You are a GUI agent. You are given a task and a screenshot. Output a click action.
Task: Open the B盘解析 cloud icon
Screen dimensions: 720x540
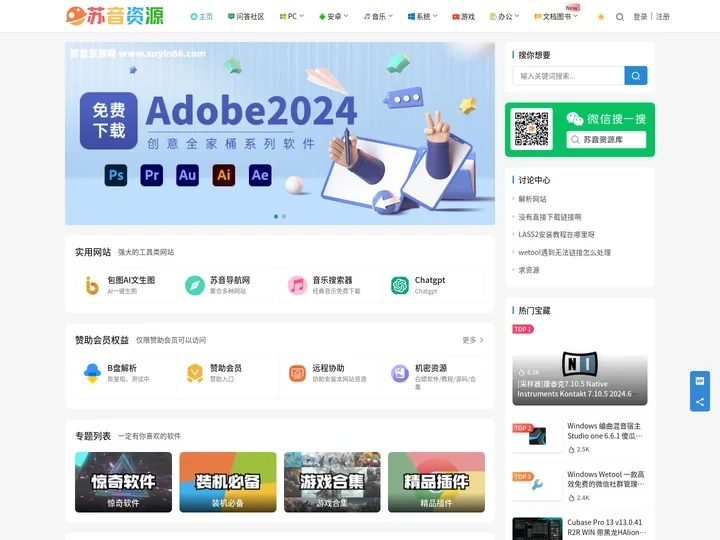[x=92, y=373]
